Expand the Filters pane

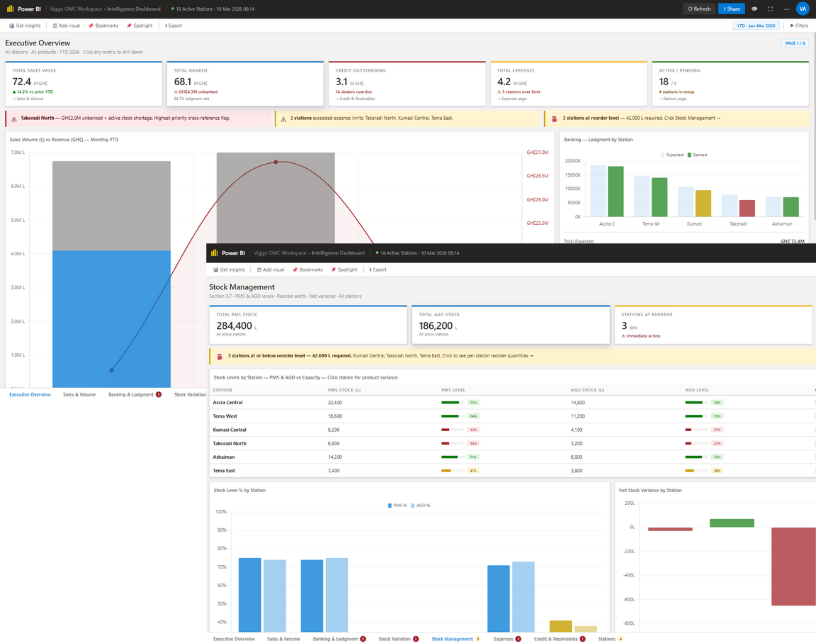point(798,25)
